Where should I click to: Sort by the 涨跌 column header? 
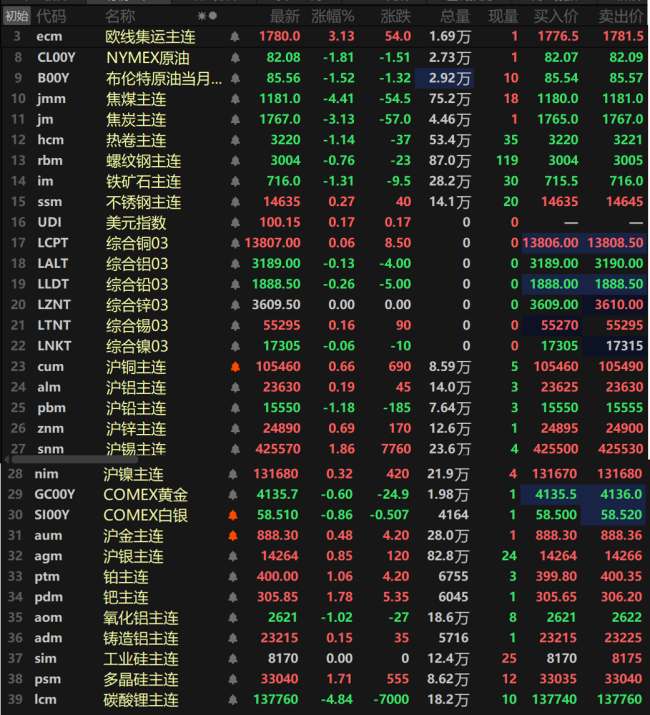point(395,16)
